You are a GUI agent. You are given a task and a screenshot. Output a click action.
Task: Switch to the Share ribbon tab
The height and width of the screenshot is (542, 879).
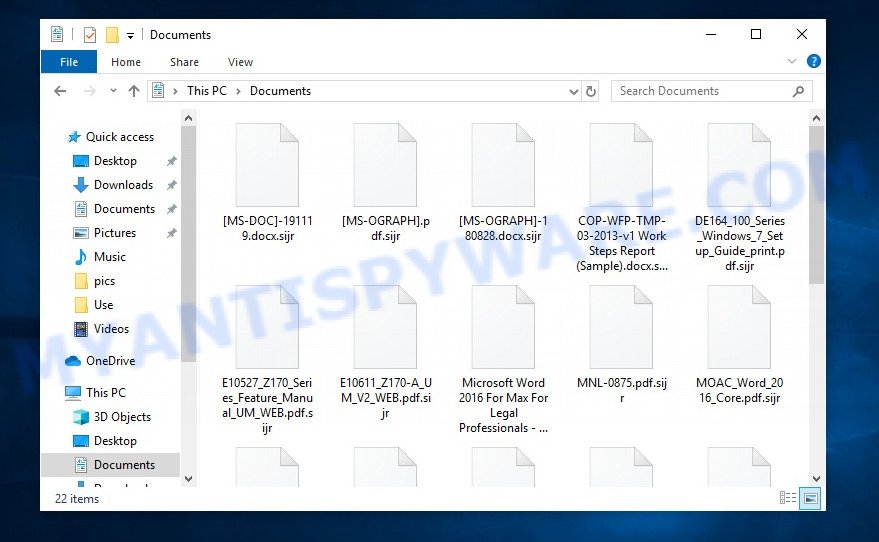pyautogui.click(x=184, y=62)
